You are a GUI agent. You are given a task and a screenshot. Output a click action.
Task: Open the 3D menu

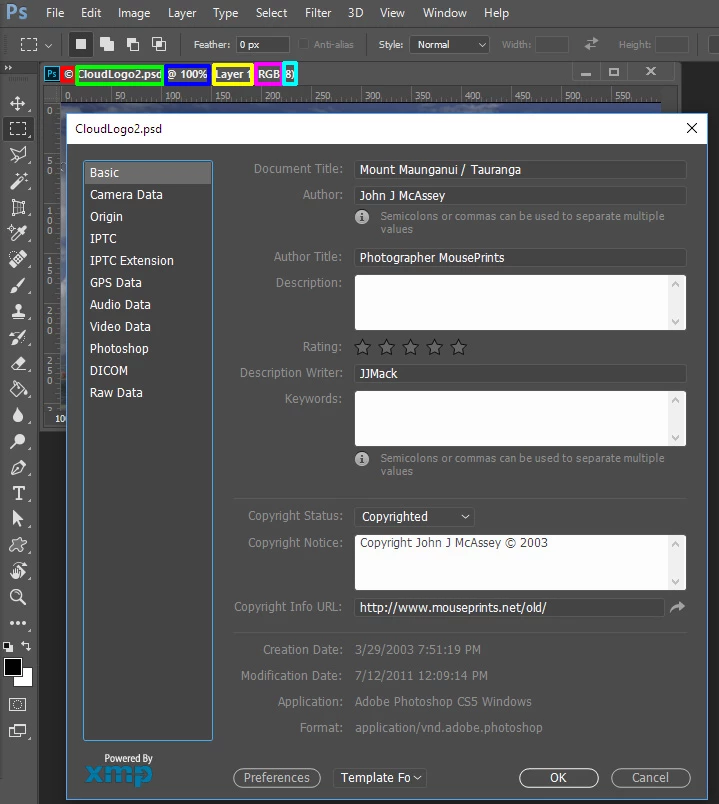[x=355, y=13]
